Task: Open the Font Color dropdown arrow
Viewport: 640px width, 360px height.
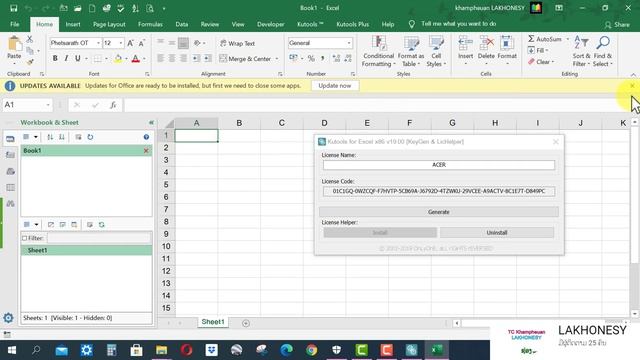Action: click(x=144, y=59)
